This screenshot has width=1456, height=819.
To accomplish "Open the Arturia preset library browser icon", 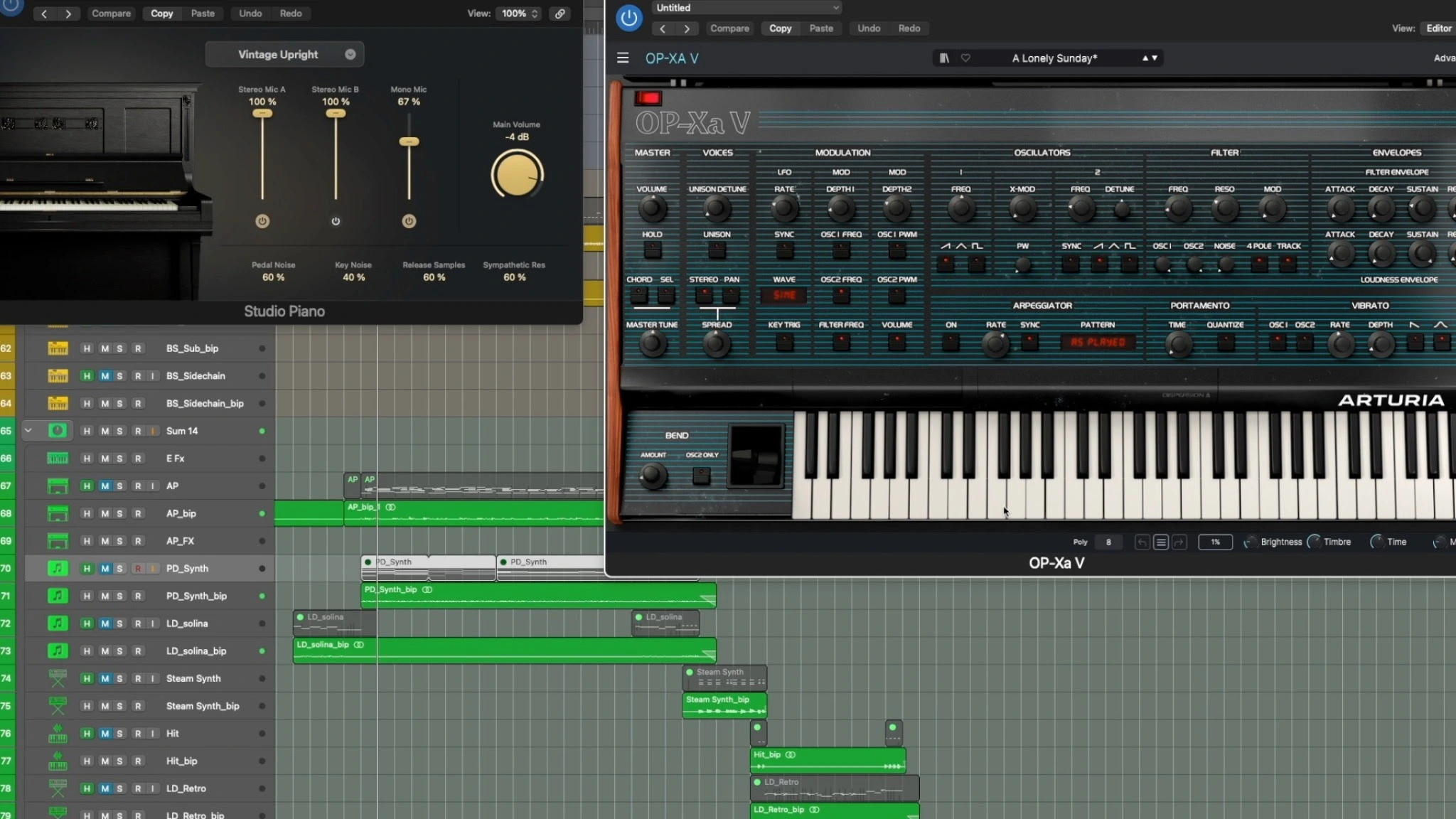I will (944, 58).
